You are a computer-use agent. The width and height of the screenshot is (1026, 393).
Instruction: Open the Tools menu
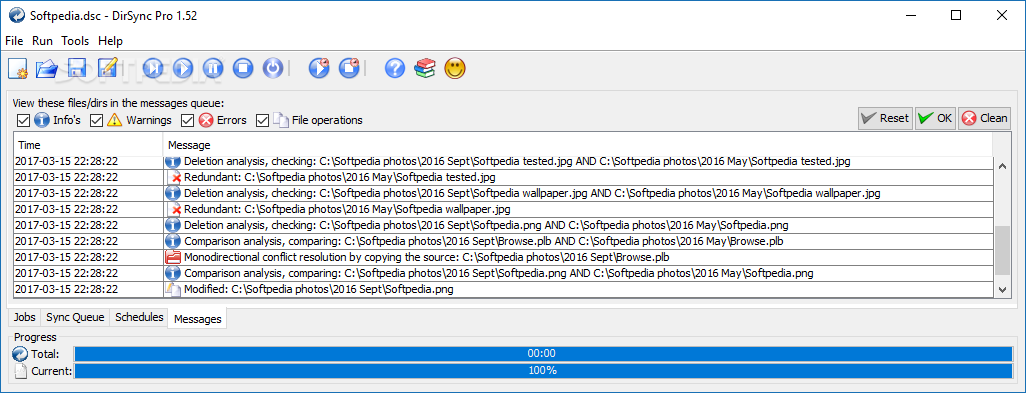tap(75, 41)
